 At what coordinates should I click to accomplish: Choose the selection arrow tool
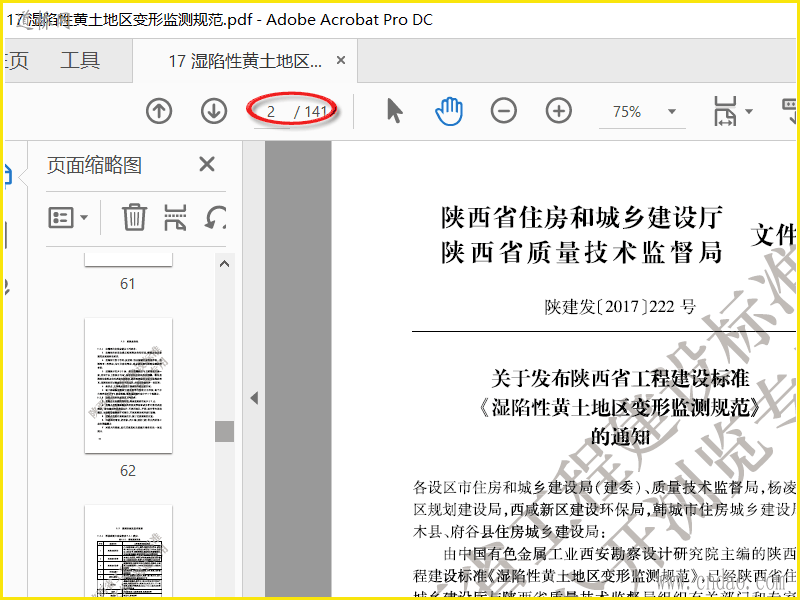[x=394, y=111]
